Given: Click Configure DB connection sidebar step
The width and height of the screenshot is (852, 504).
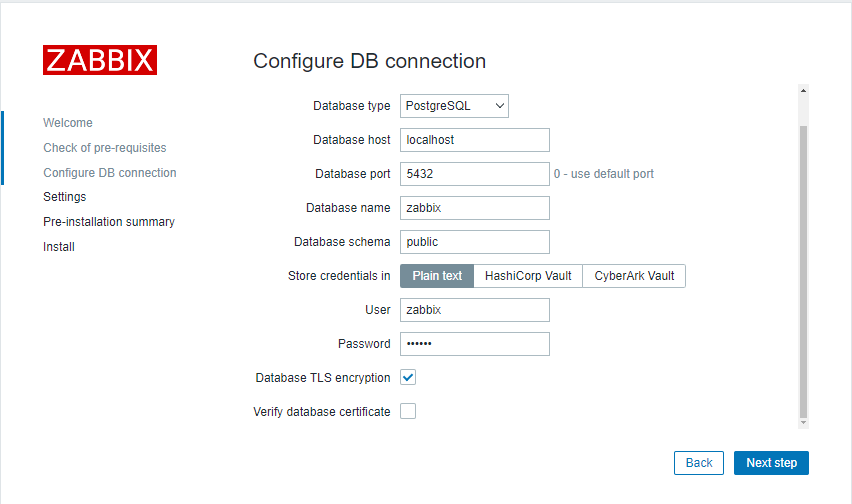Looking at the screenshot, I should (x=110, y=173).
